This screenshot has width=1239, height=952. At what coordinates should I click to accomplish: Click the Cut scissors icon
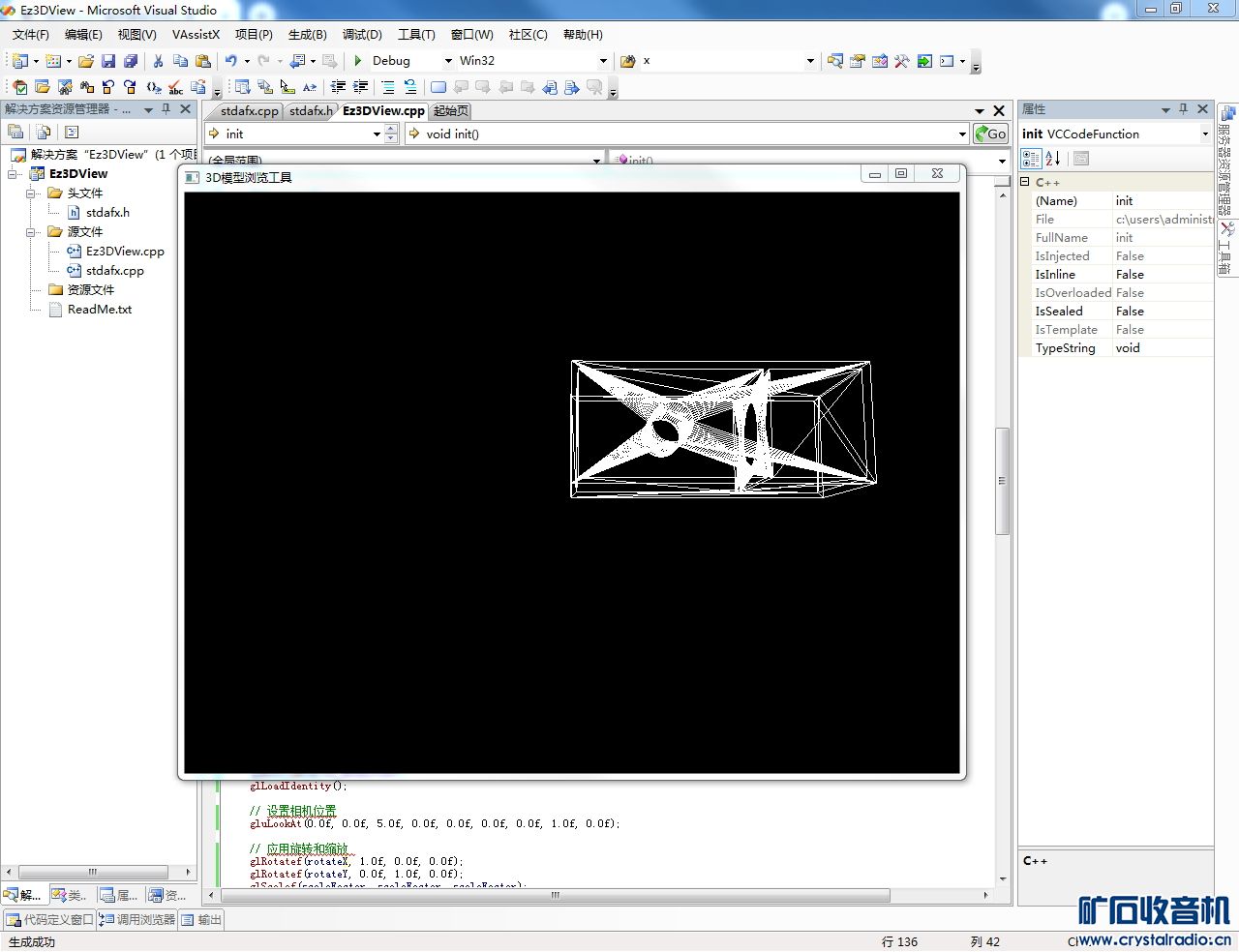(158, 61)
